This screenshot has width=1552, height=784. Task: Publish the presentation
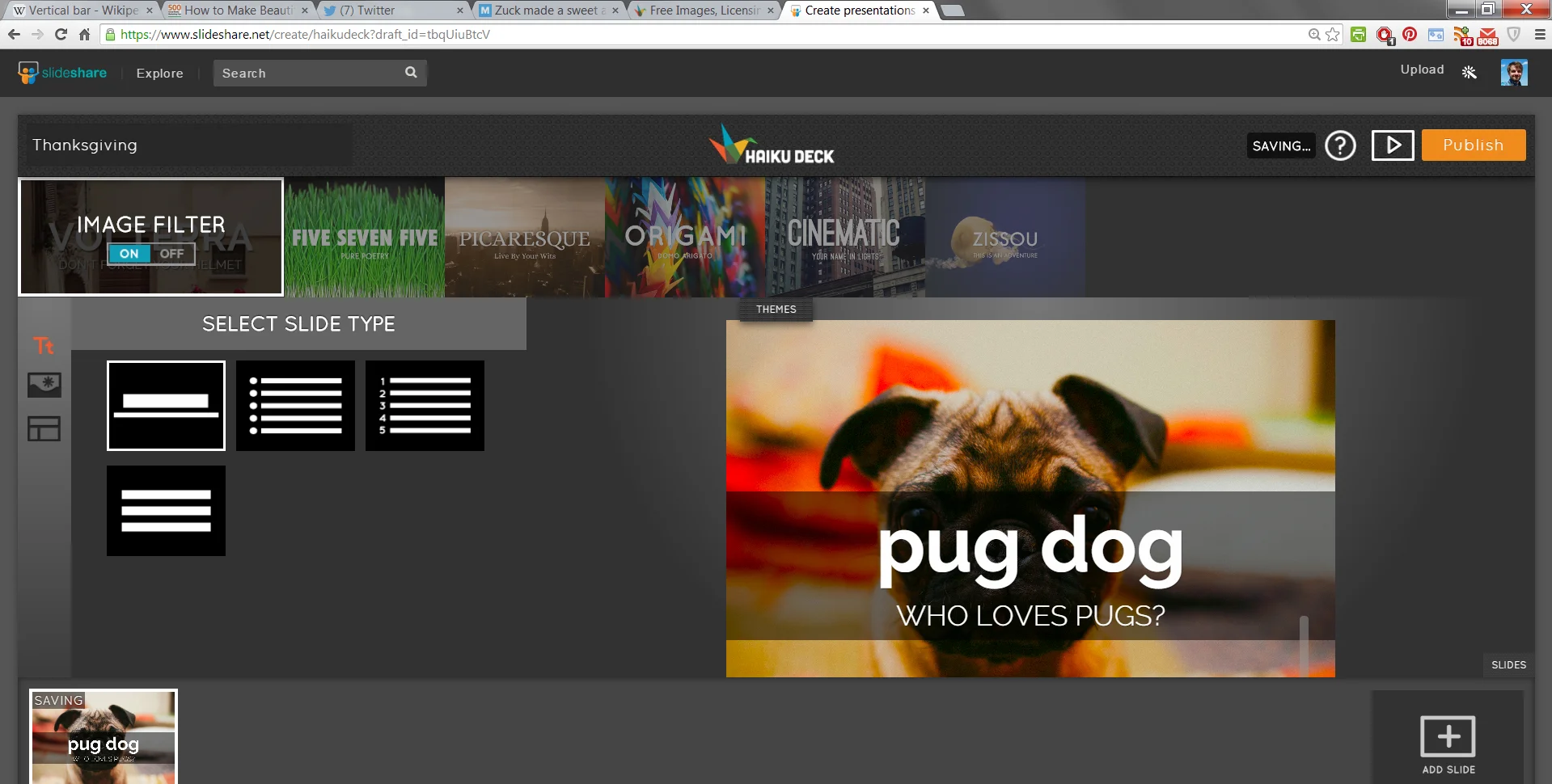pyautogui.click(x=1474, y=145)
